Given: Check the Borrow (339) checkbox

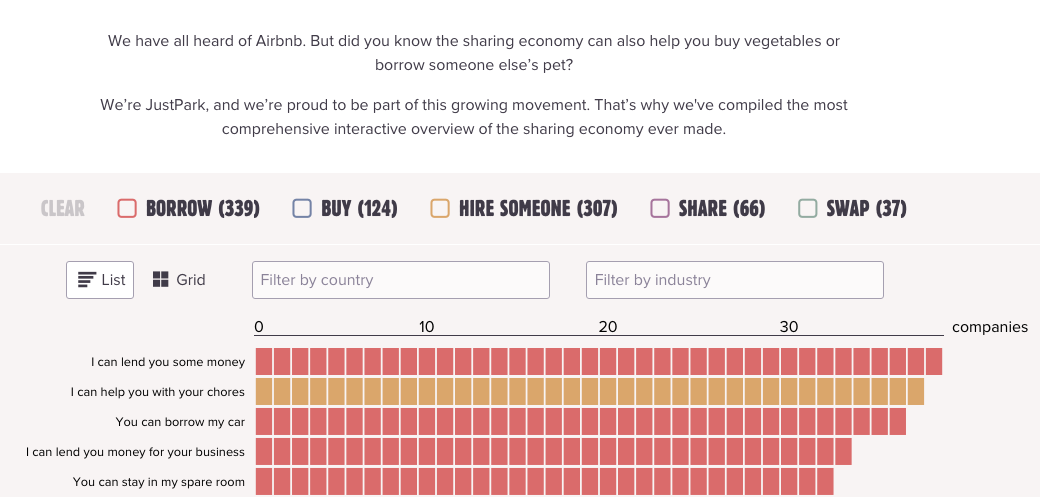Looking at the screenshot, I should click(127, 209).
